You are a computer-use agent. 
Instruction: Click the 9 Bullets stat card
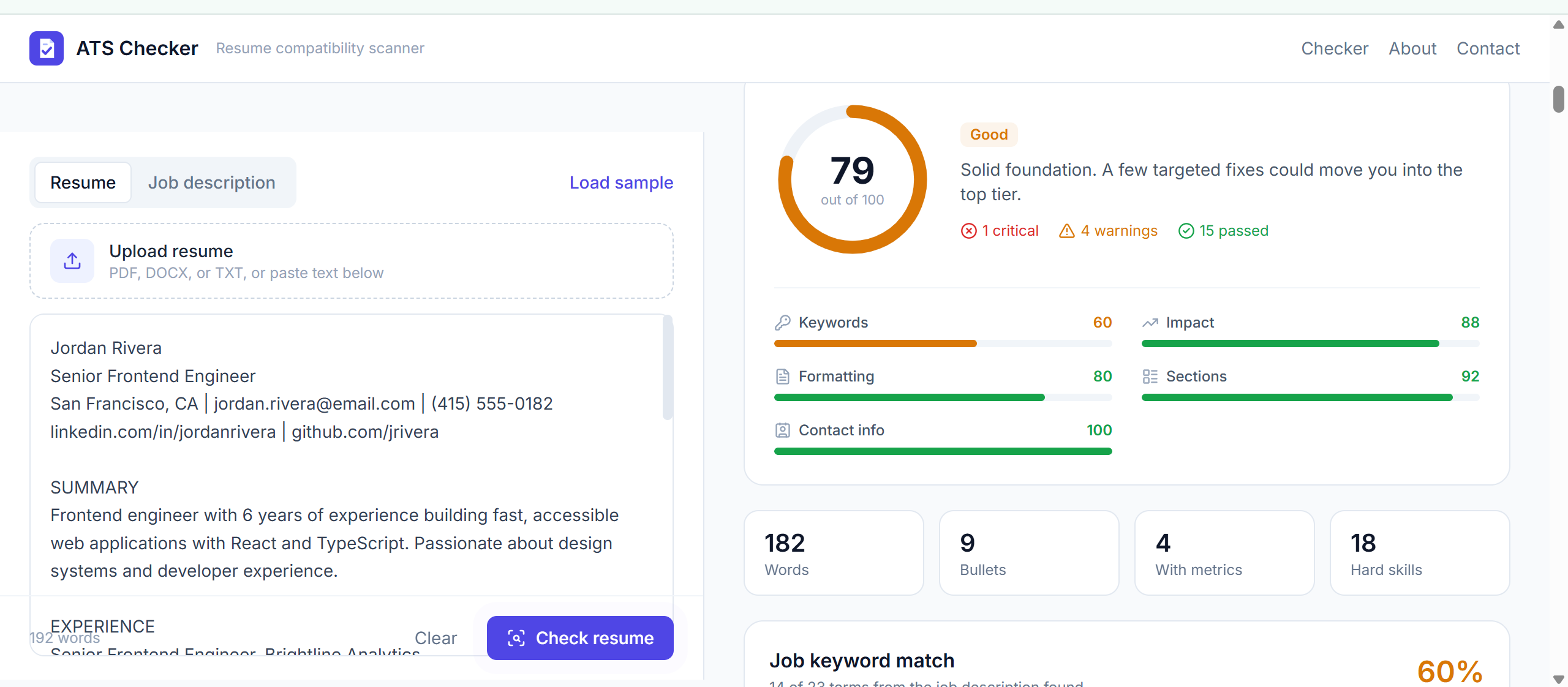[x=1029, y=553]
